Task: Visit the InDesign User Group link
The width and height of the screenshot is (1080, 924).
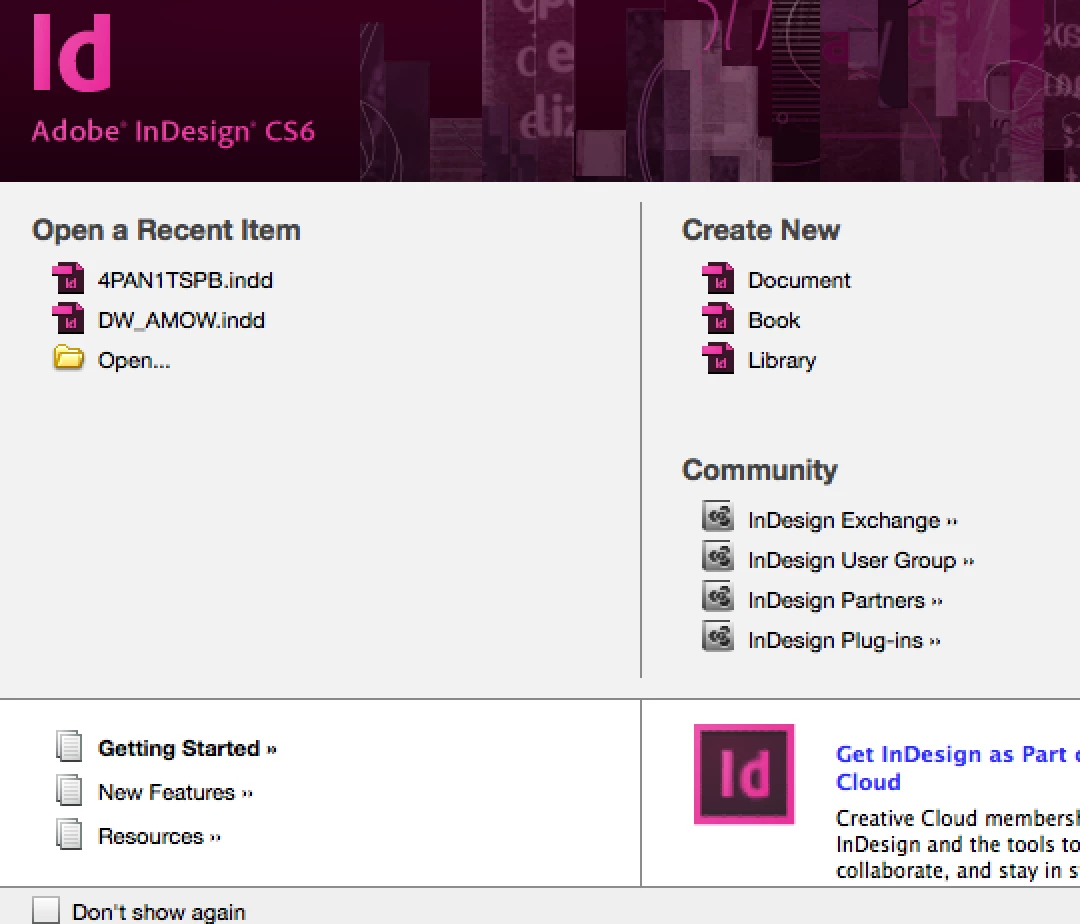Action: pos(861,560)
